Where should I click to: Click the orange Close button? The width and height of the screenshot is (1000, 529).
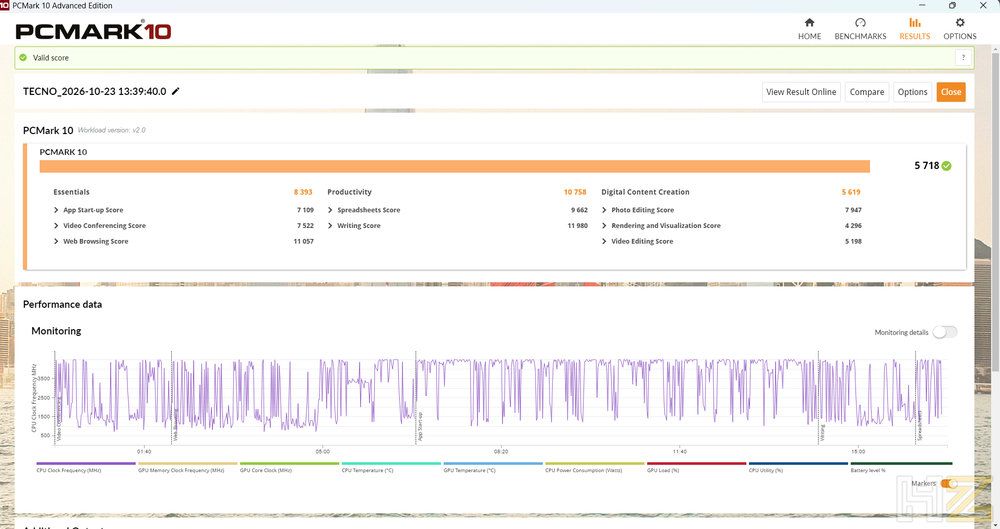click(951, 92)
